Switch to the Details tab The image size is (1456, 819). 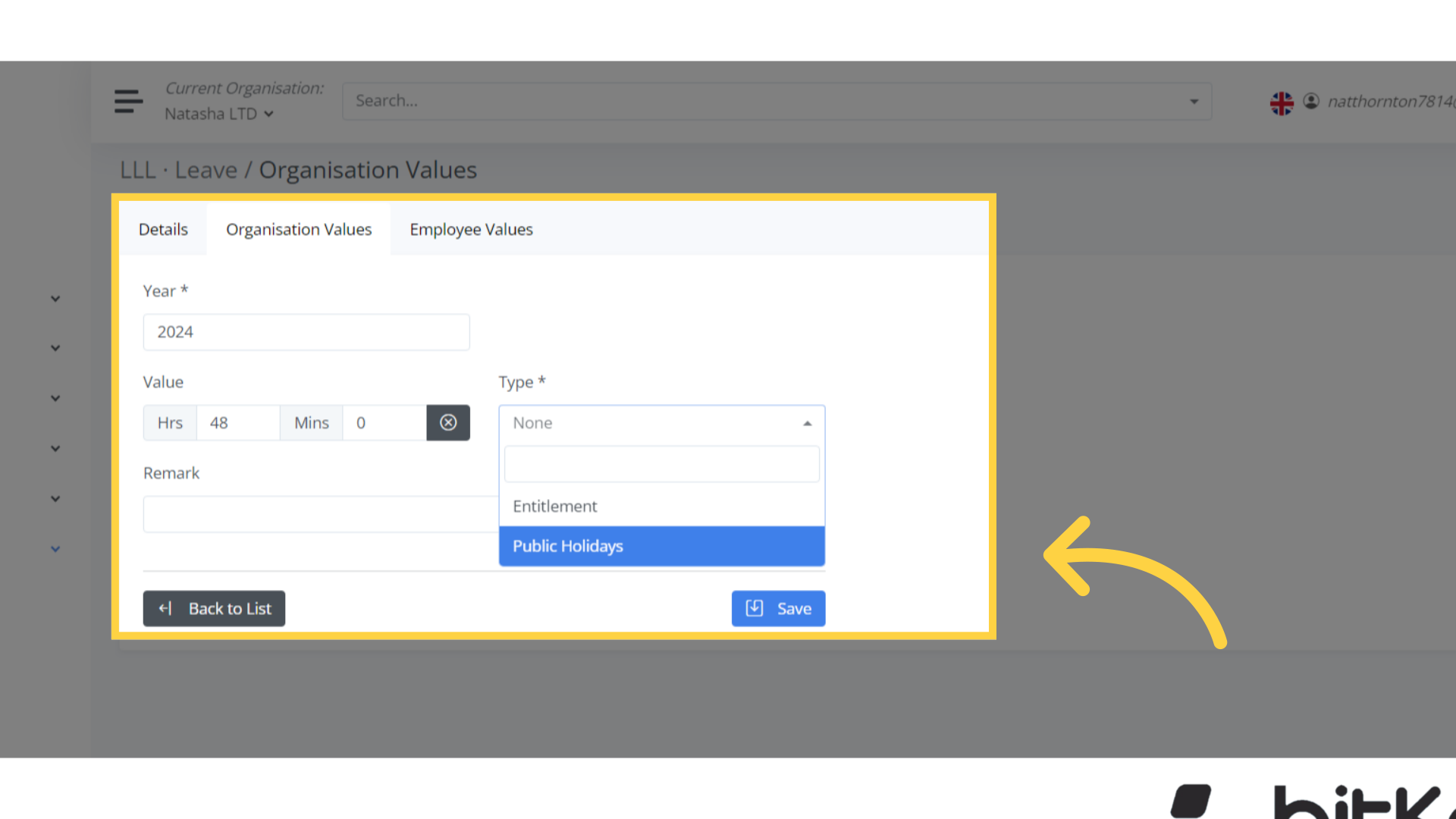[162, 229]
